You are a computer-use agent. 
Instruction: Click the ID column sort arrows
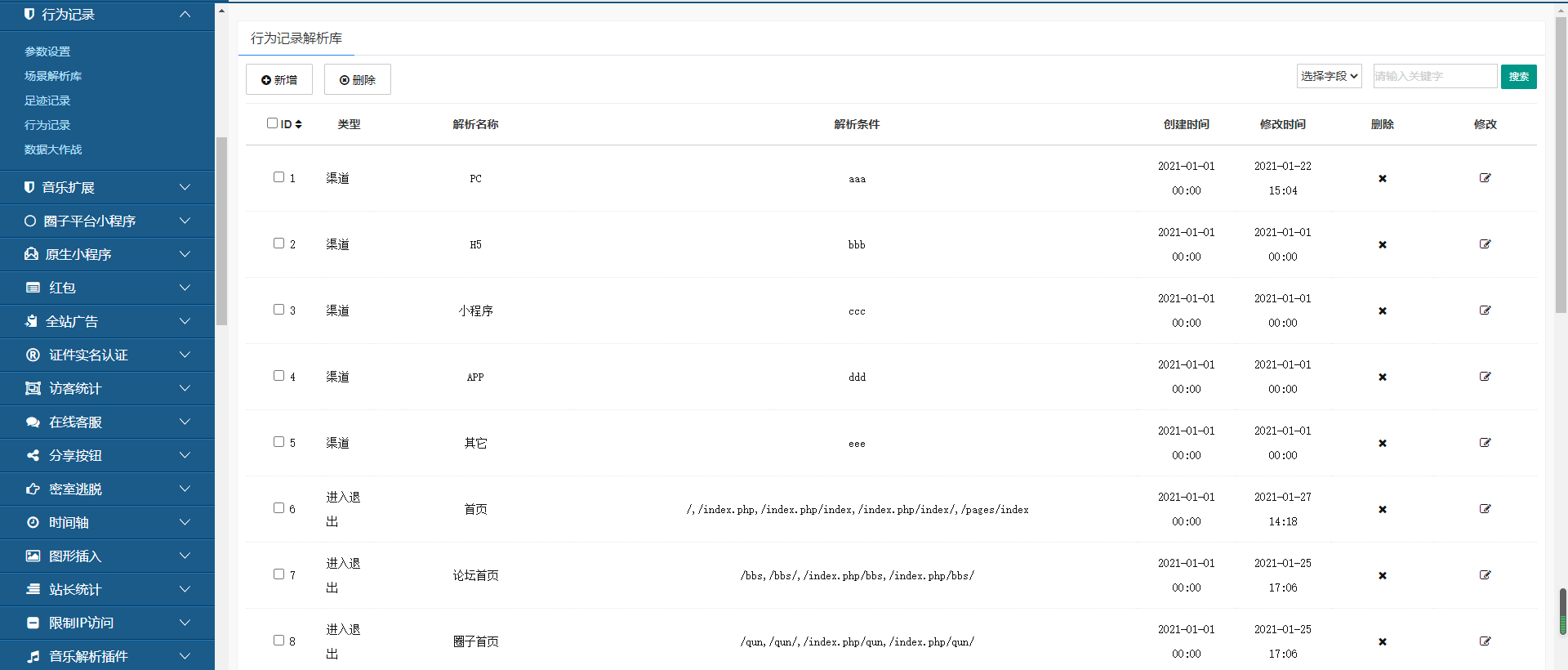click(x=299, y=124)
